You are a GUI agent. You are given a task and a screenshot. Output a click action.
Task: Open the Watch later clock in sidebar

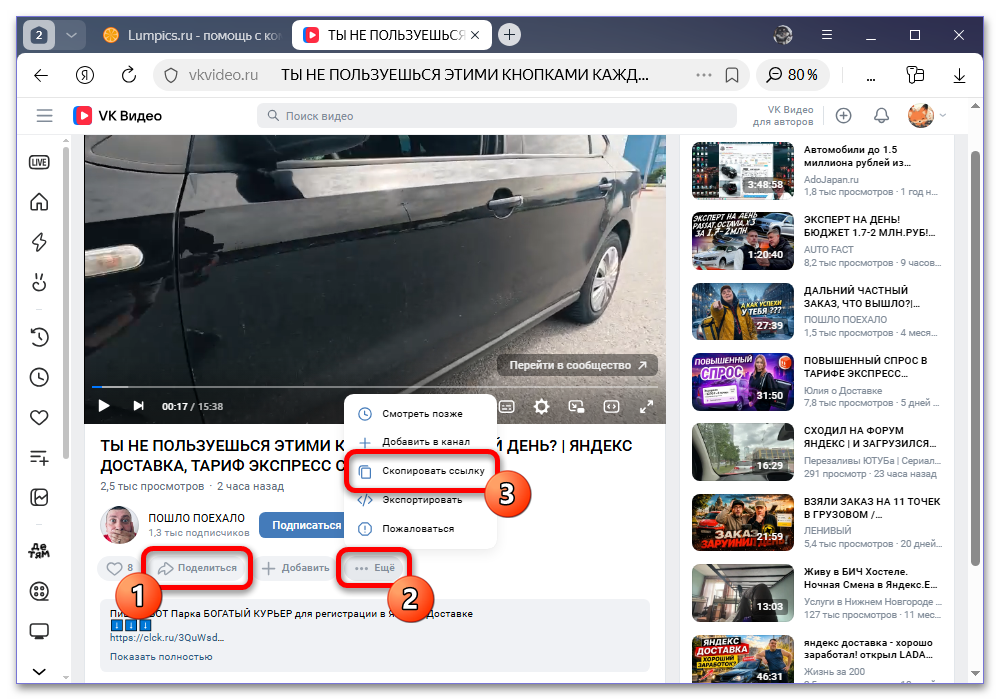(x=39, y=377)
